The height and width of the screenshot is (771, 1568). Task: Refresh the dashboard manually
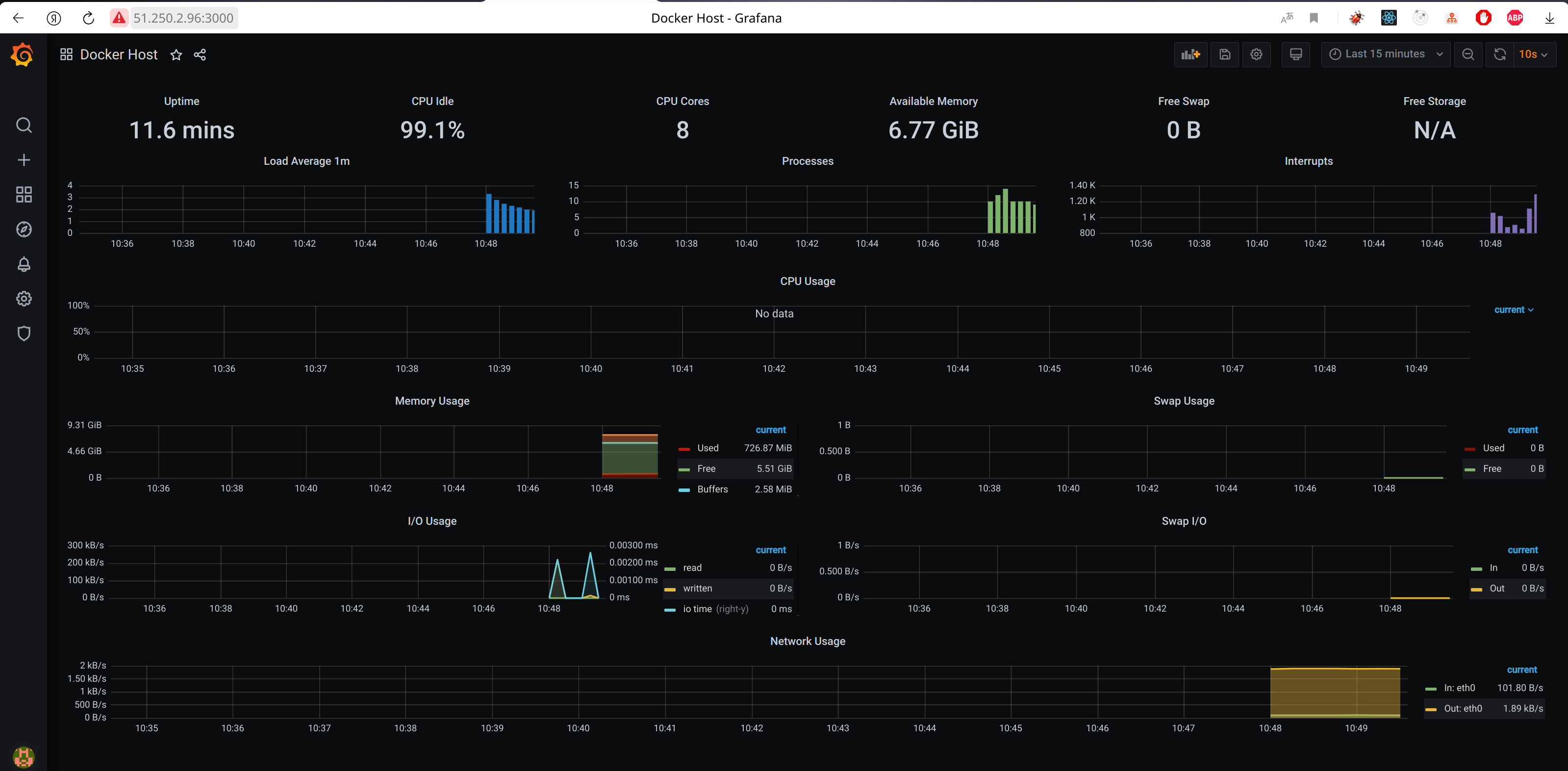click(x=1500, y=54)
